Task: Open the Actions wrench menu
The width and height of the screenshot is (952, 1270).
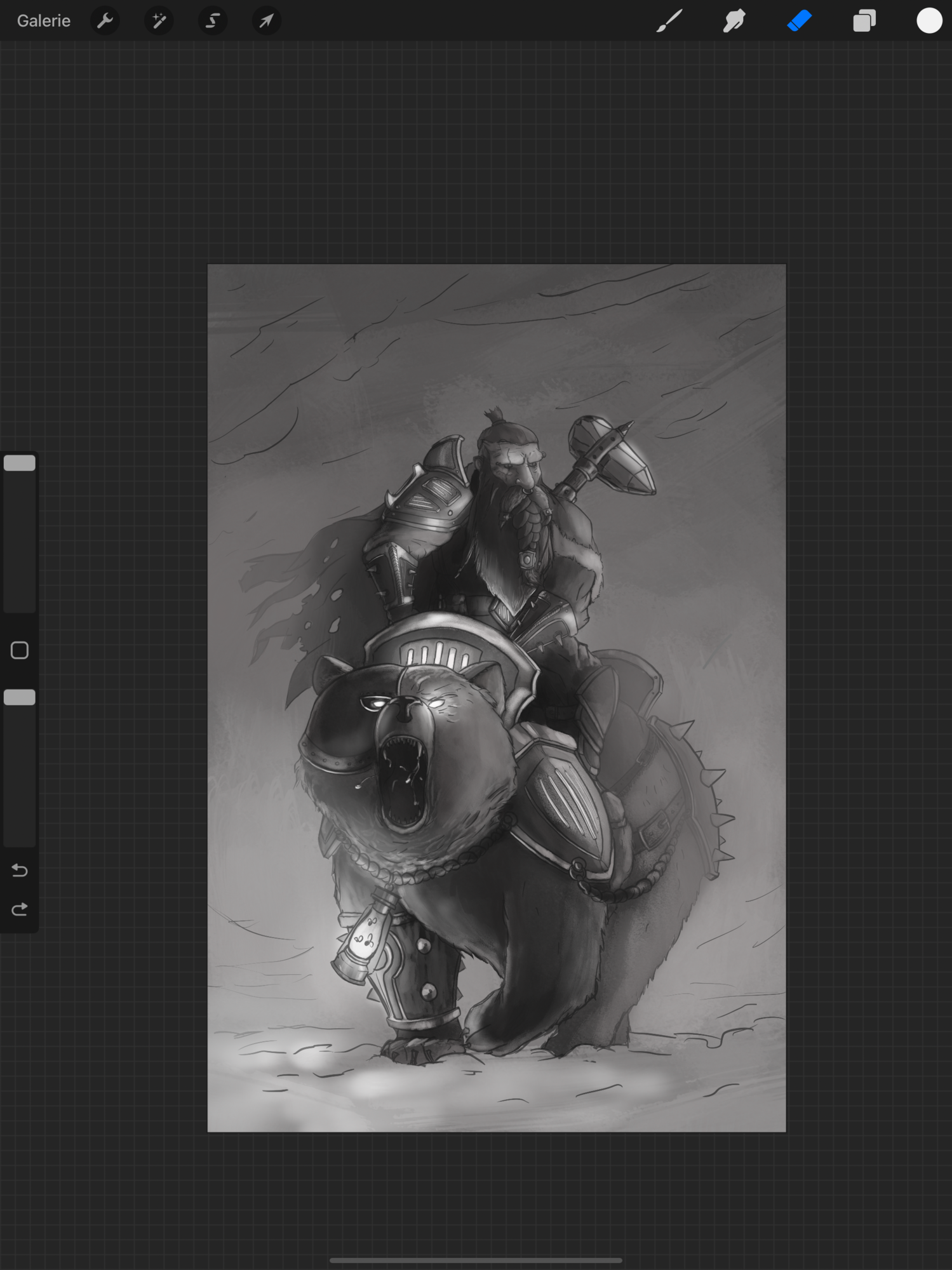Action: tap(105, 21)
